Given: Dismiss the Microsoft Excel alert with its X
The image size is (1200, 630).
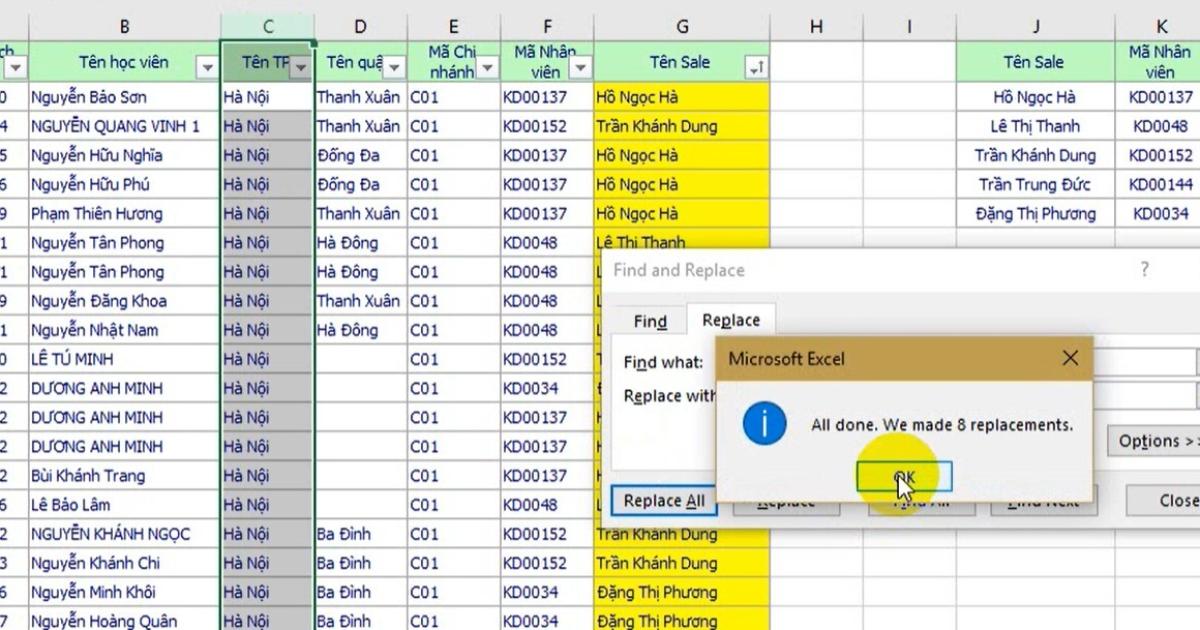Looking at the screenshot, I should click(x=1070, y=357).
